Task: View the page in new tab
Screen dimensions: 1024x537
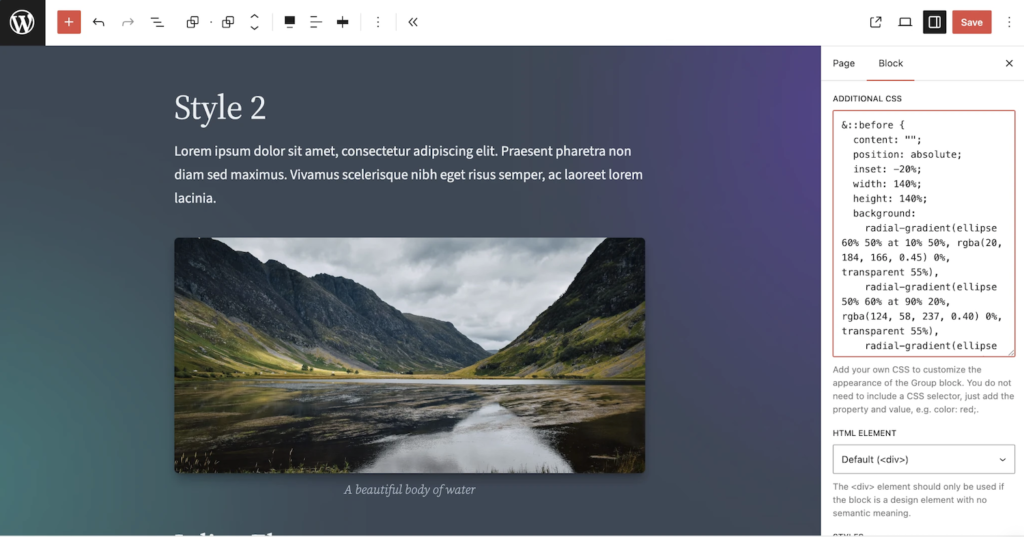Action: tap(875, 22)
